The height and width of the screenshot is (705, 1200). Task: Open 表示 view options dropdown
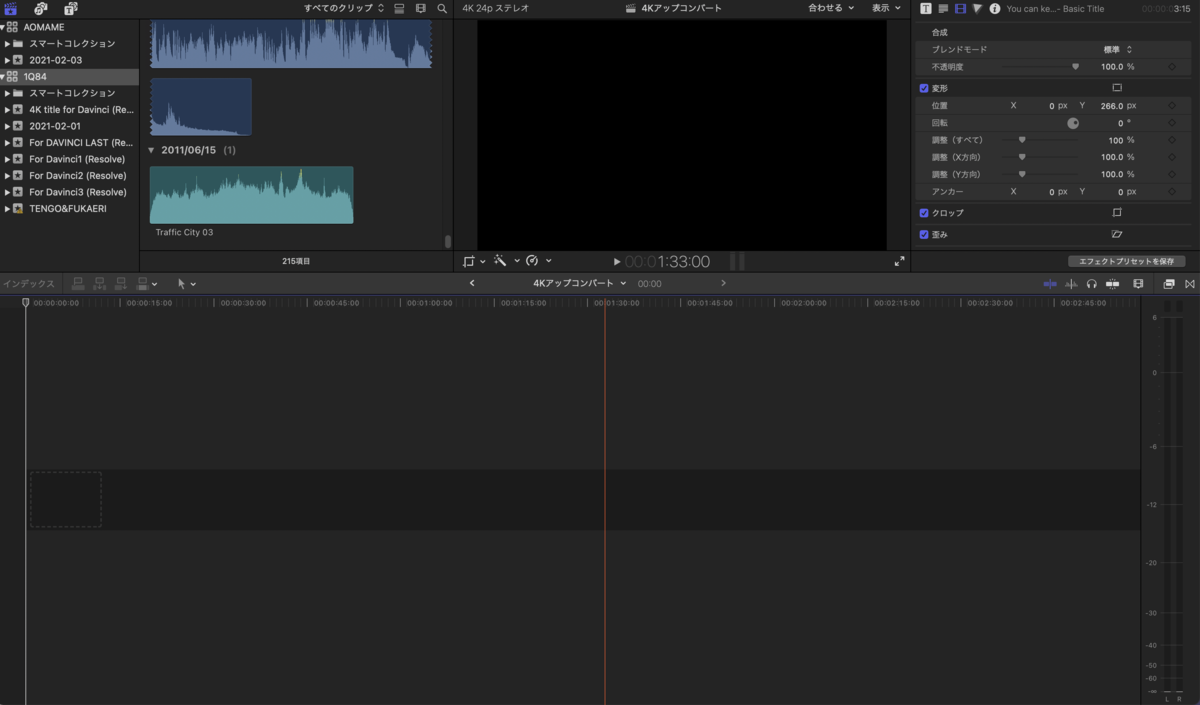click(885, 8)
